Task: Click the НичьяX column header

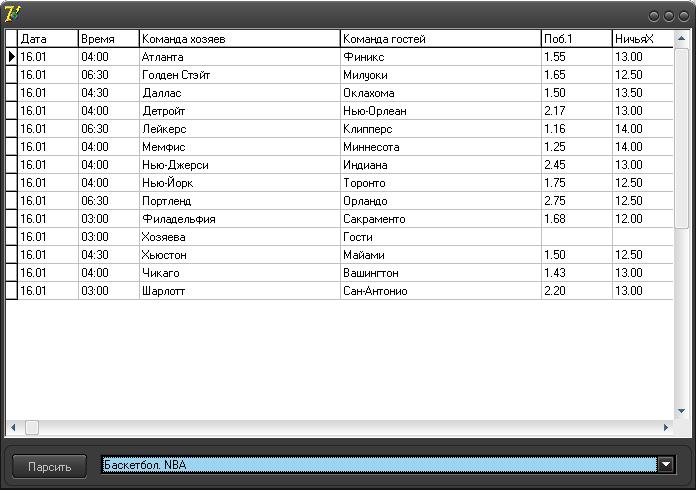Action: pyautogui.click(x=640, y=39)
